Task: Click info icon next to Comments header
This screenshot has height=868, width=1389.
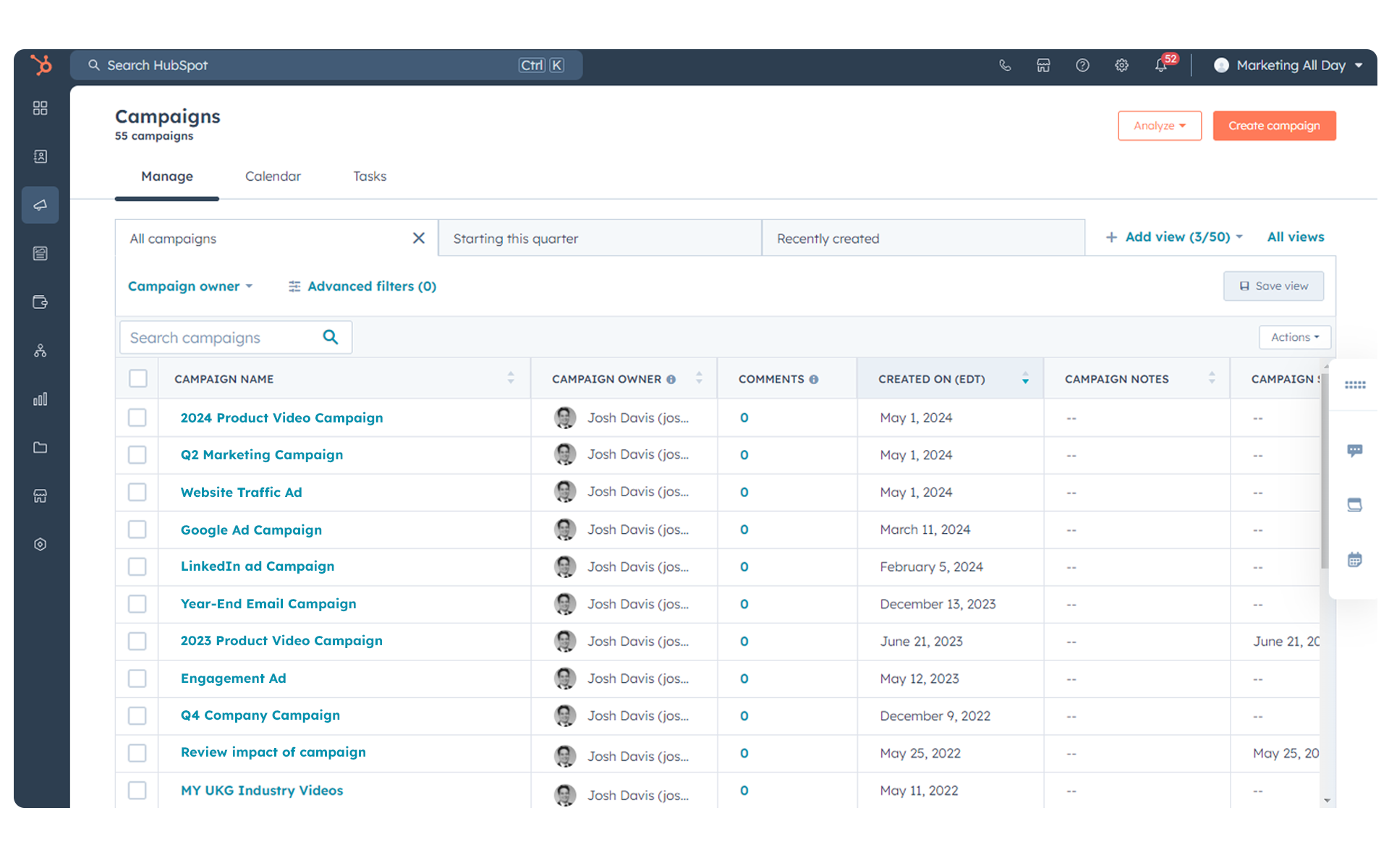Action: point(814,379)
